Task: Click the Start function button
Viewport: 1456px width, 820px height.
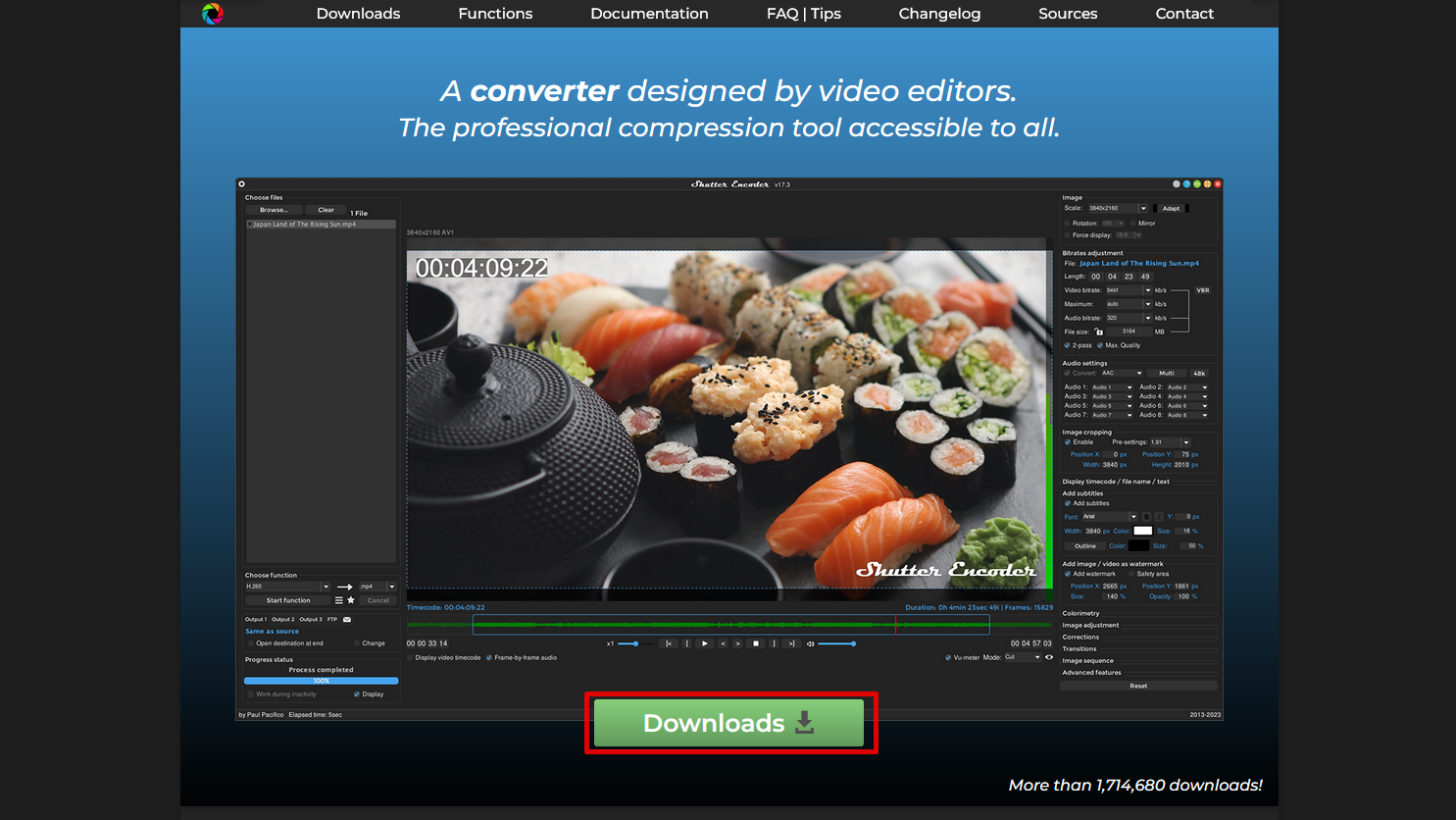Action: pos(288,600)
